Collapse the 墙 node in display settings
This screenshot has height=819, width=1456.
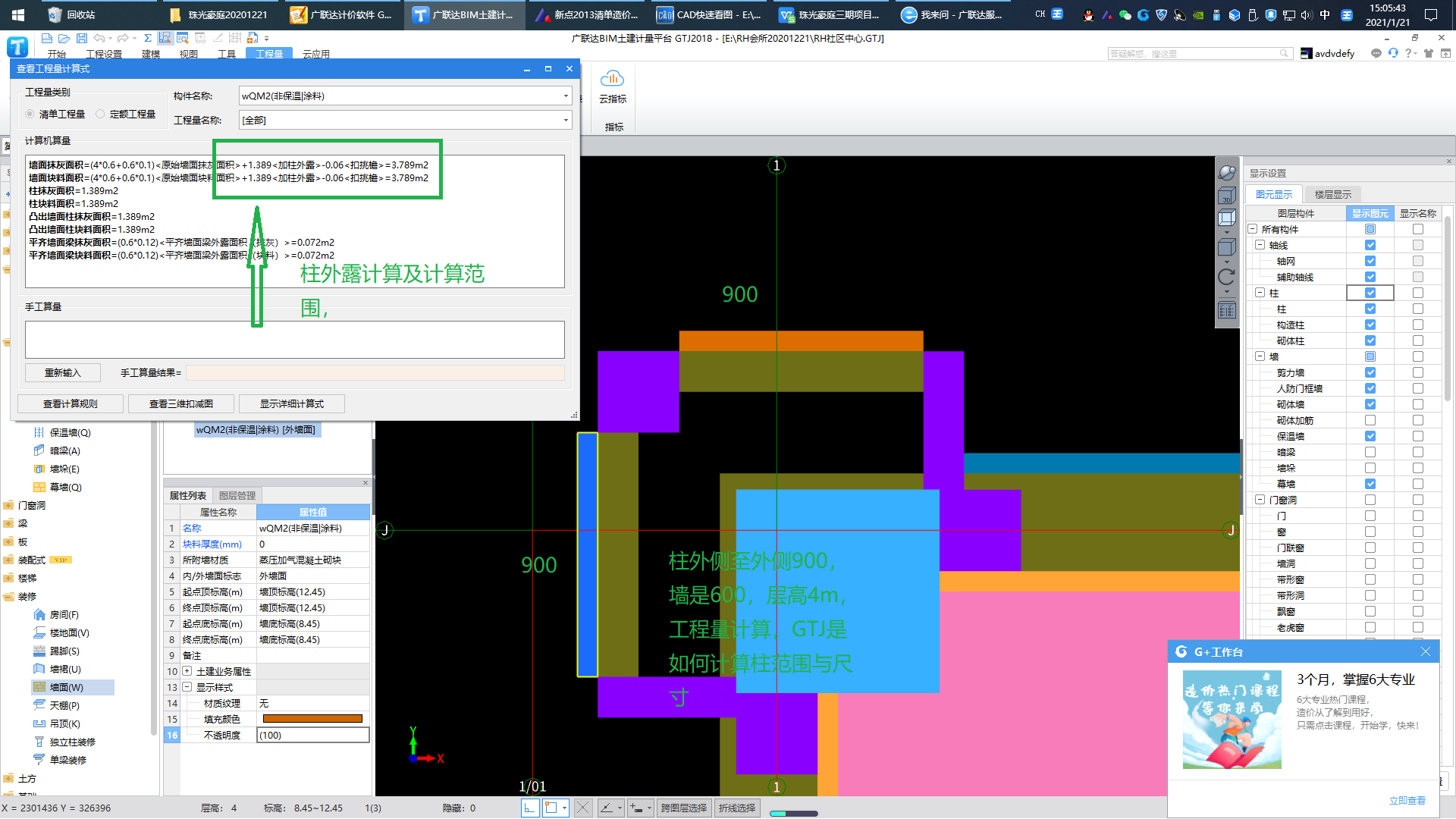(x=1260, y=356)
